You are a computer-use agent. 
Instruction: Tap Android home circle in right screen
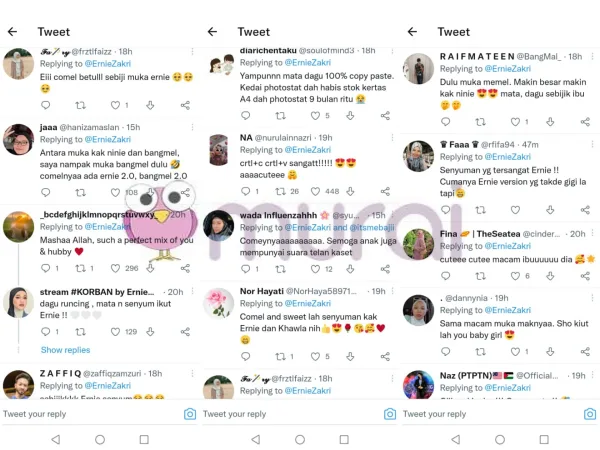(500, 439)
